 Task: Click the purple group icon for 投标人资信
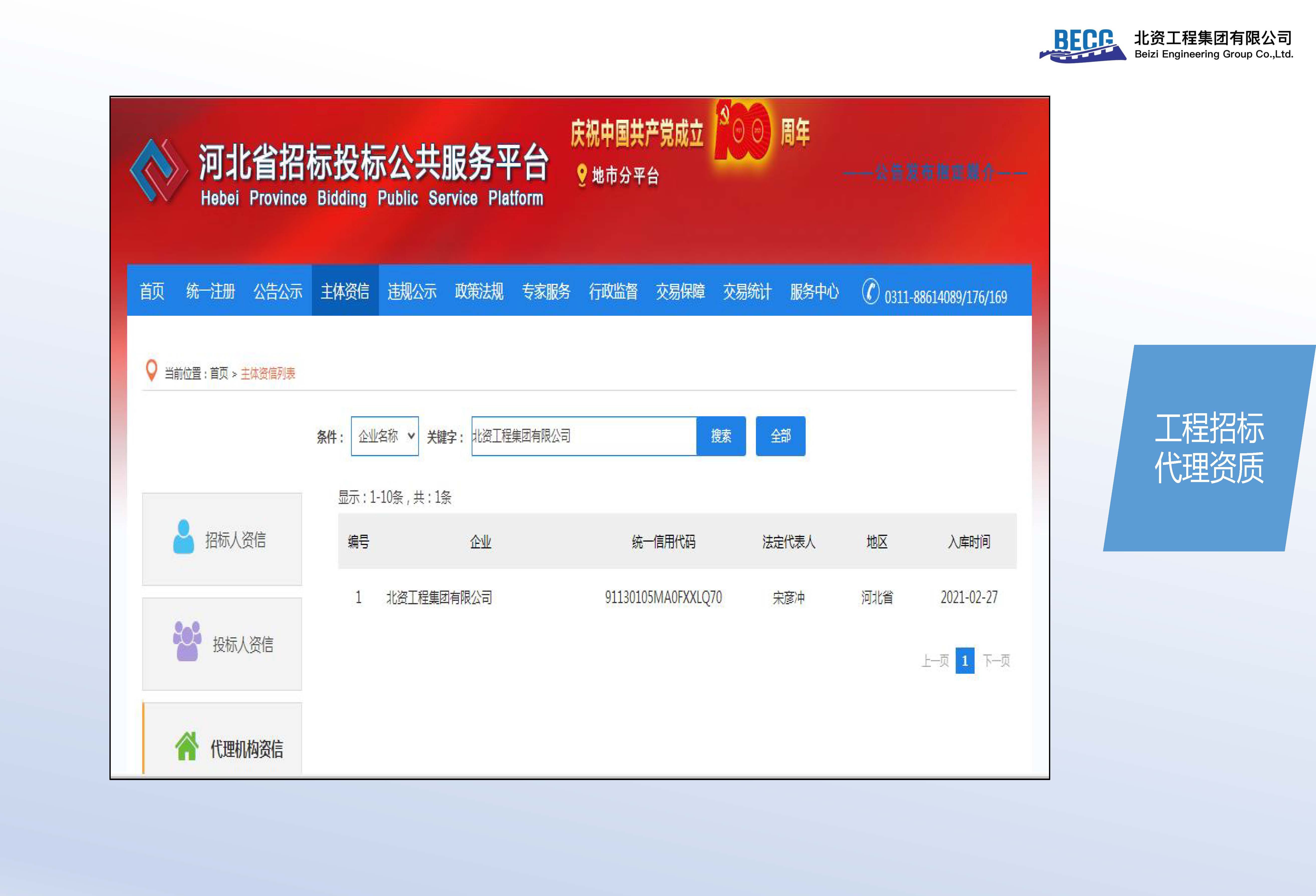pos(187,641)
